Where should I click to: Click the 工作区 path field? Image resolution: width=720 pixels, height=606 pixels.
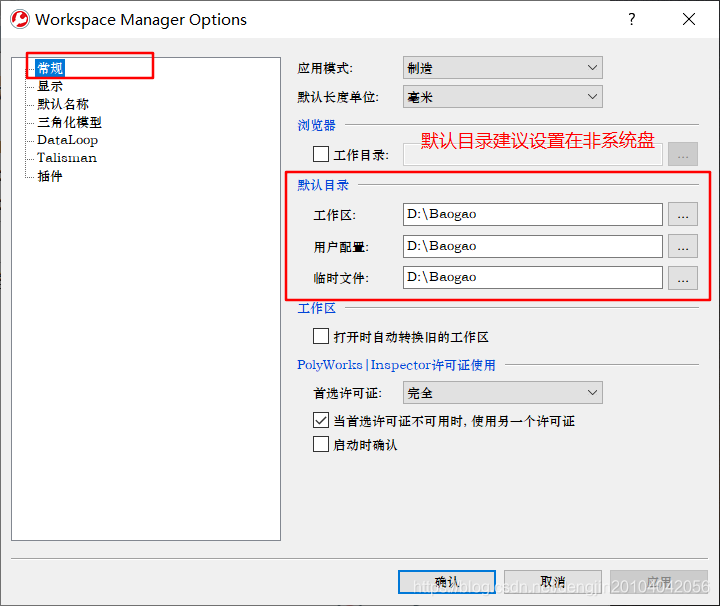[533, 214]
